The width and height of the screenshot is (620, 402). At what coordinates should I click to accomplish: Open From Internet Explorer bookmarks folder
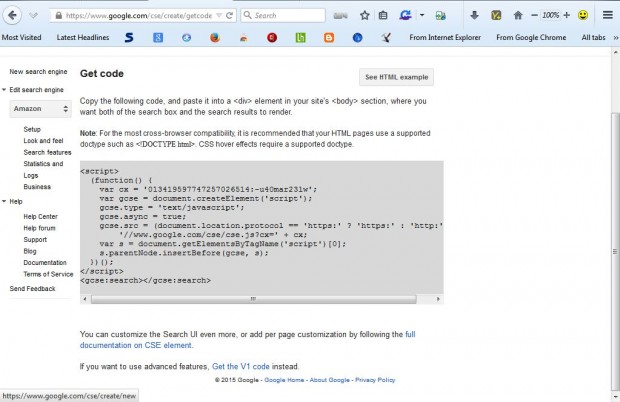445,38
